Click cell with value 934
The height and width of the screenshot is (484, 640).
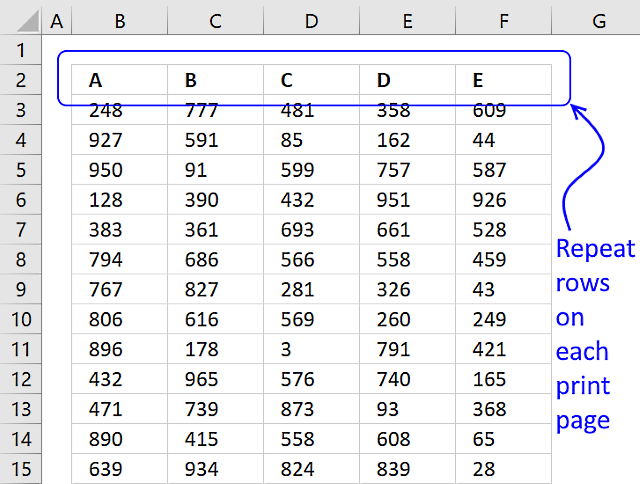click(216, 468)
